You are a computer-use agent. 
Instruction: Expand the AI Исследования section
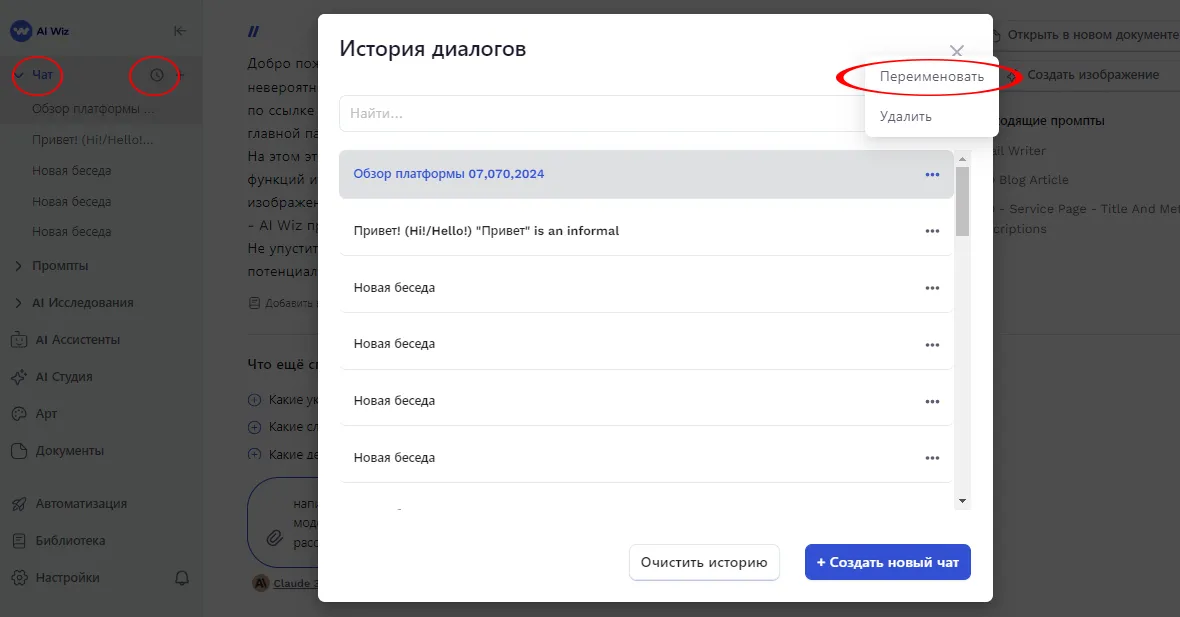click(18, 302)
